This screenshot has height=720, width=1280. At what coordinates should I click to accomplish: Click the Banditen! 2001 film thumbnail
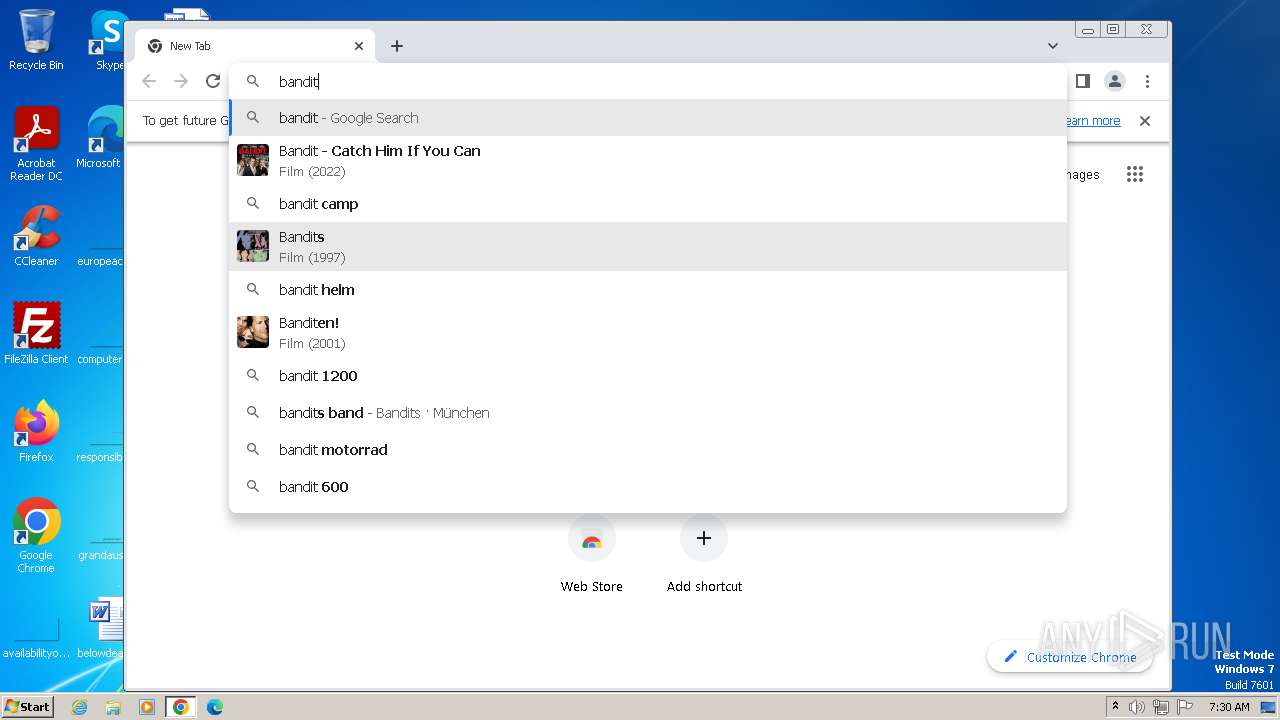[x=253, y=332]
